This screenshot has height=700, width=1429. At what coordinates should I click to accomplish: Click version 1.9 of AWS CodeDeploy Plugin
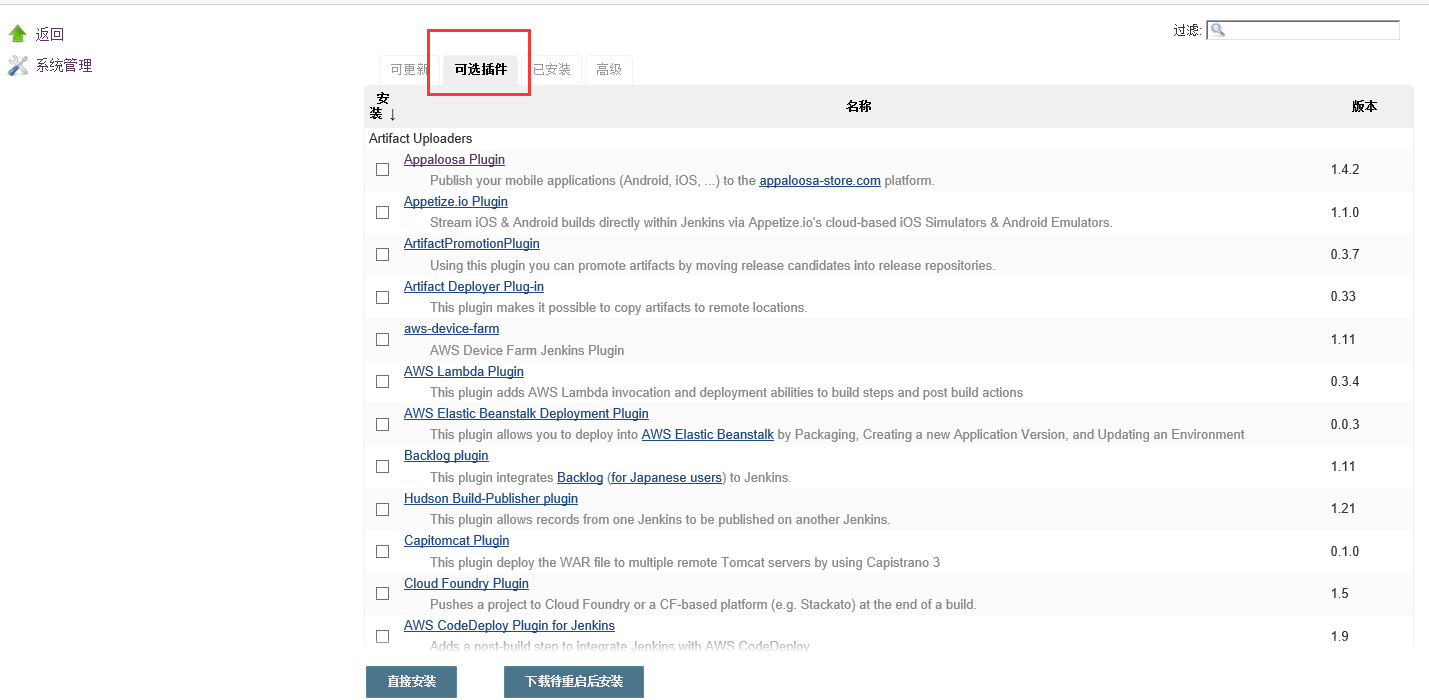point(1340,636)
